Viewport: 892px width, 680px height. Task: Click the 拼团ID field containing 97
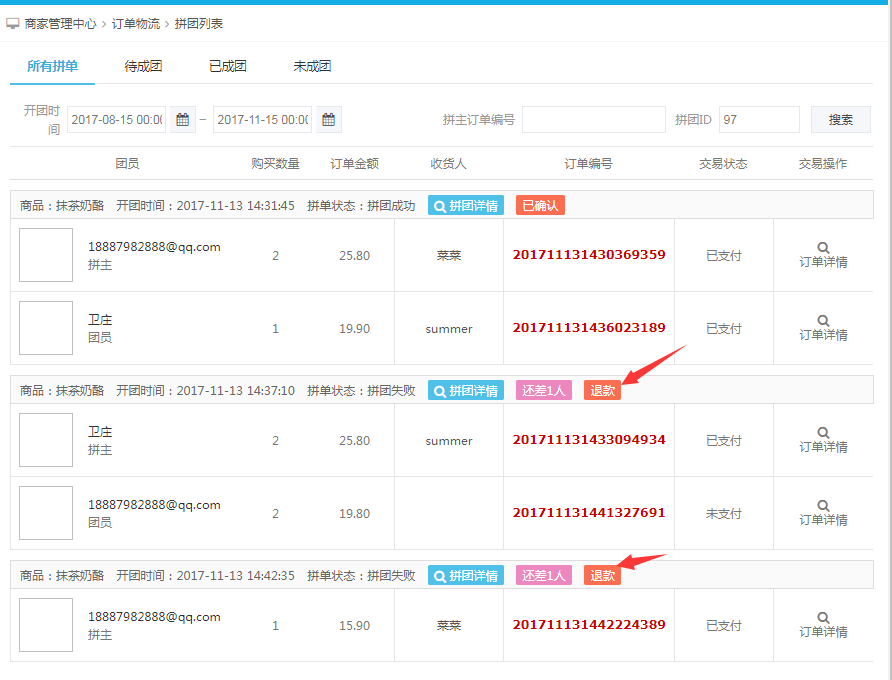(x=758, y=120)
